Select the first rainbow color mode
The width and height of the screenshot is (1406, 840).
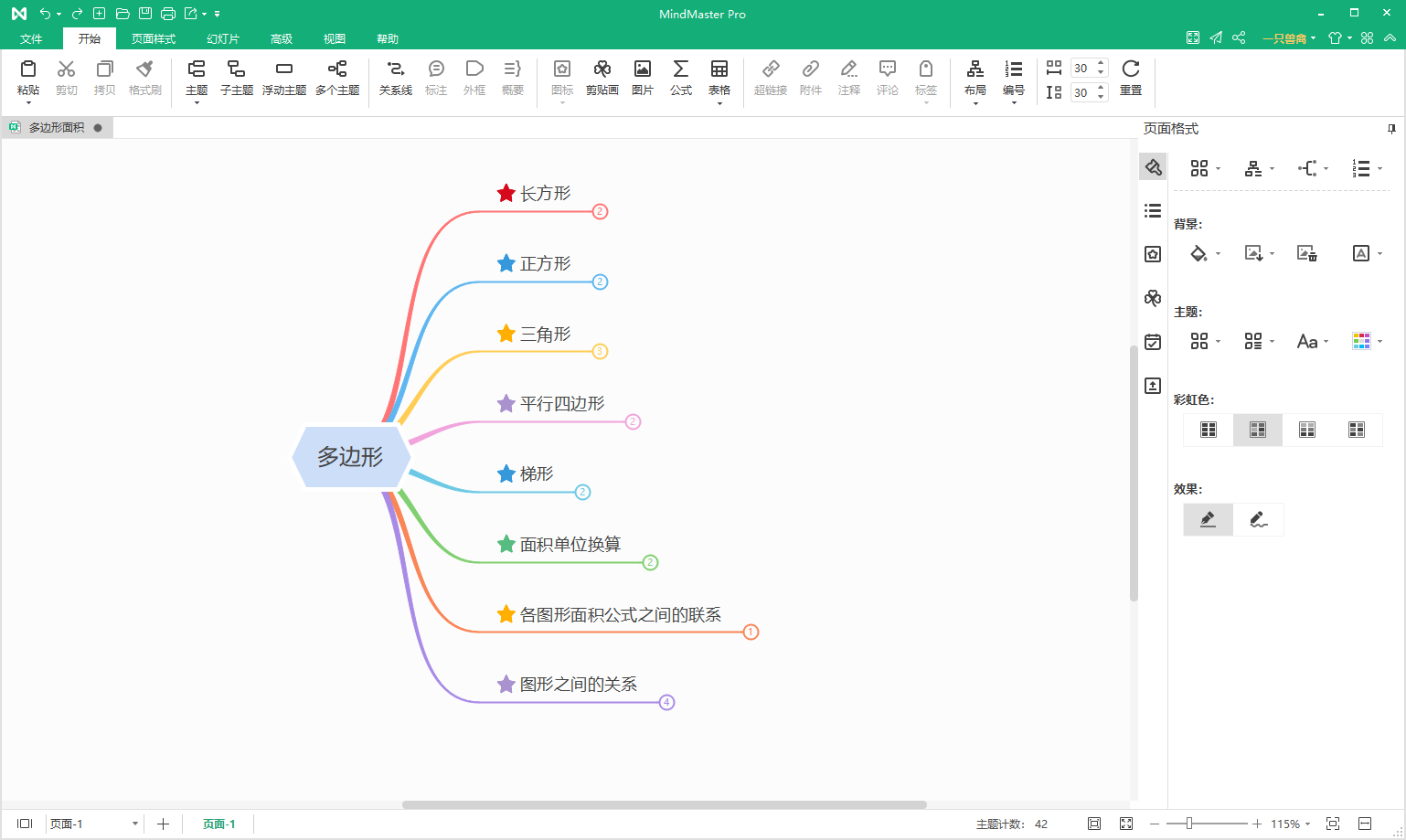click(1209, 430)
